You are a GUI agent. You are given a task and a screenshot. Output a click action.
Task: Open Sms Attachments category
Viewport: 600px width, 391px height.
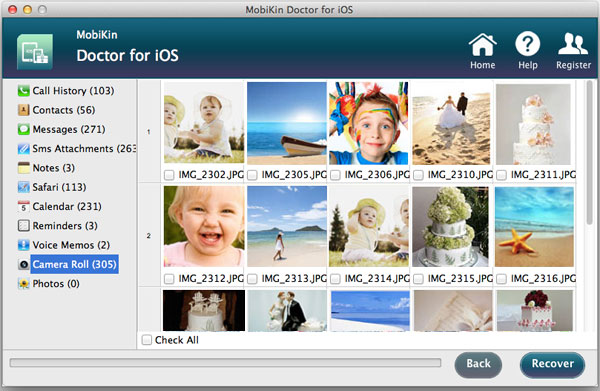tap(84, 148)
